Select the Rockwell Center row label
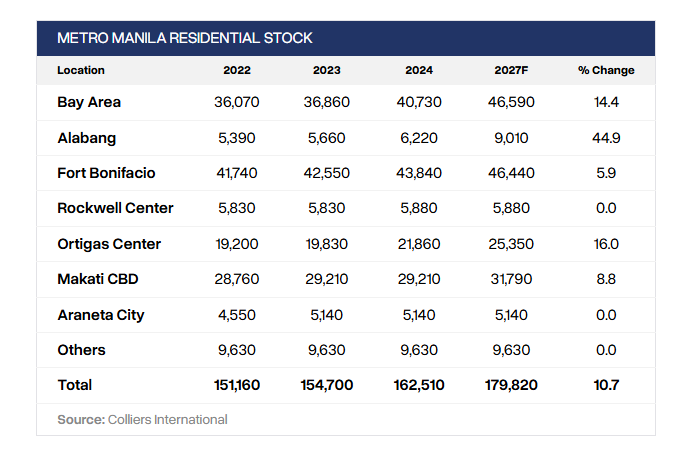 (x=116, y=208)
